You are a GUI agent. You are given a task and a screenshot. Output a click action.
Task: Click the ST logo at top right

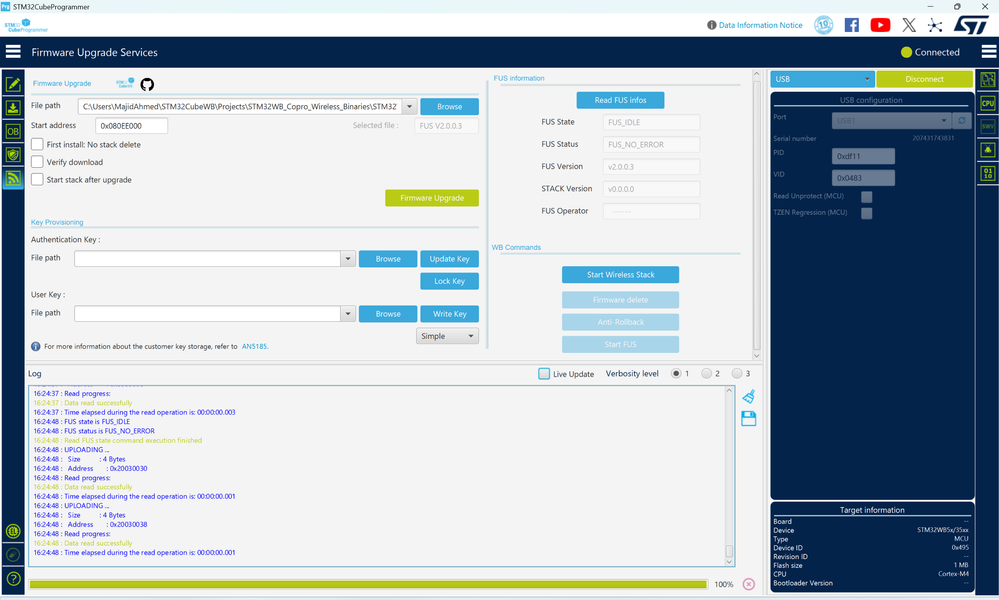(971, 25)
